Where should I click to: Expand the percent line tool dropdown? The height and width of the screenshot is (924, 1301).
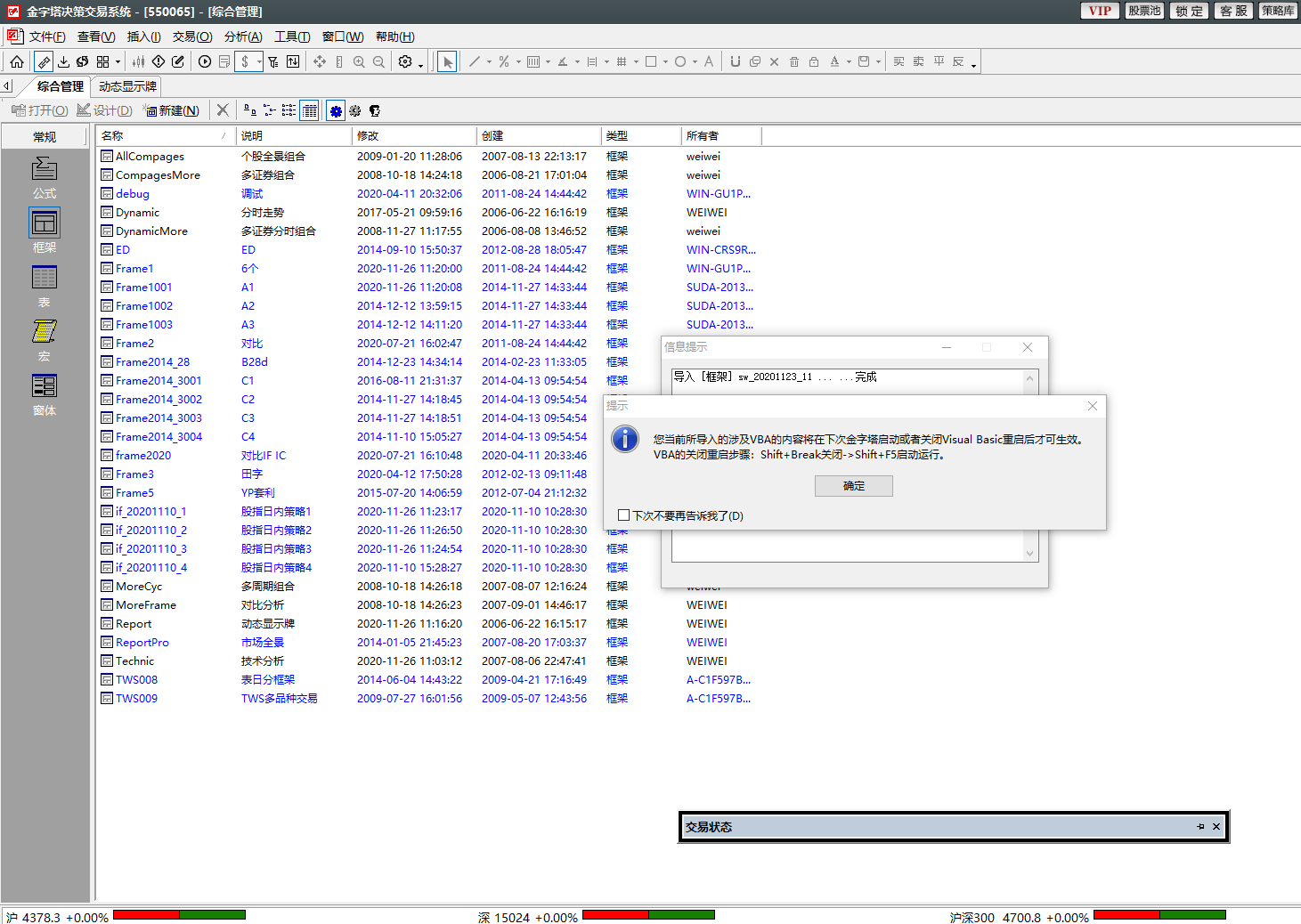[x=518, y=61]
